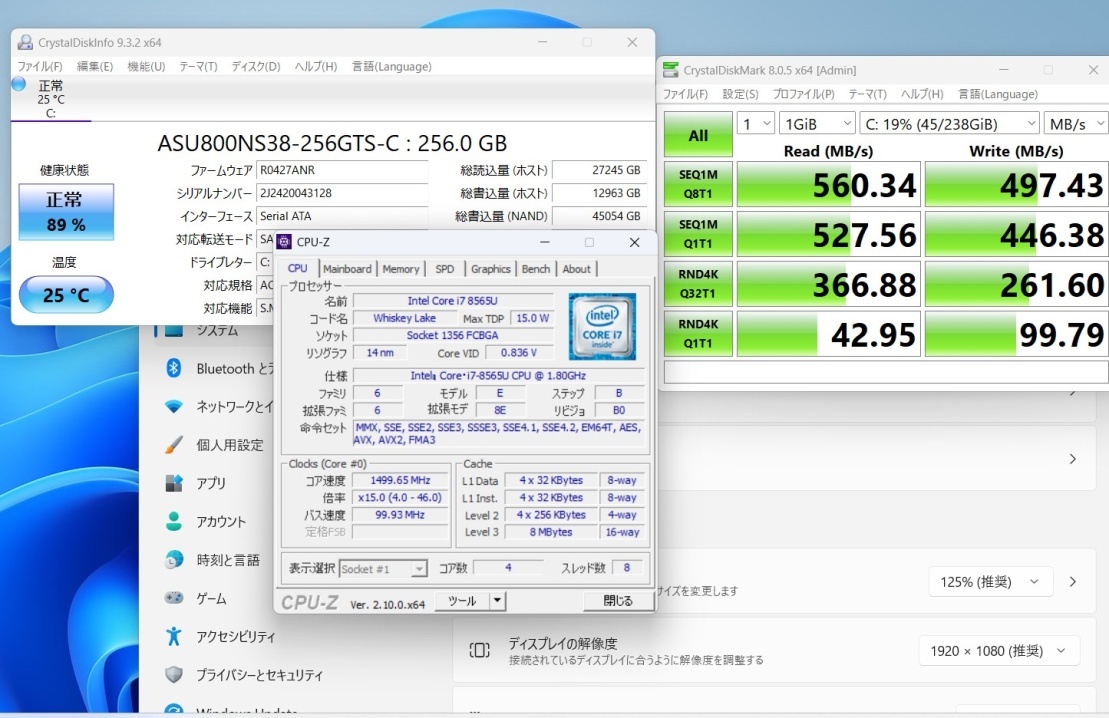The height and width of the screenshot is (718, 1109).
Task: Click the blue disk status circle for drive C:
Action: (19, 84)
